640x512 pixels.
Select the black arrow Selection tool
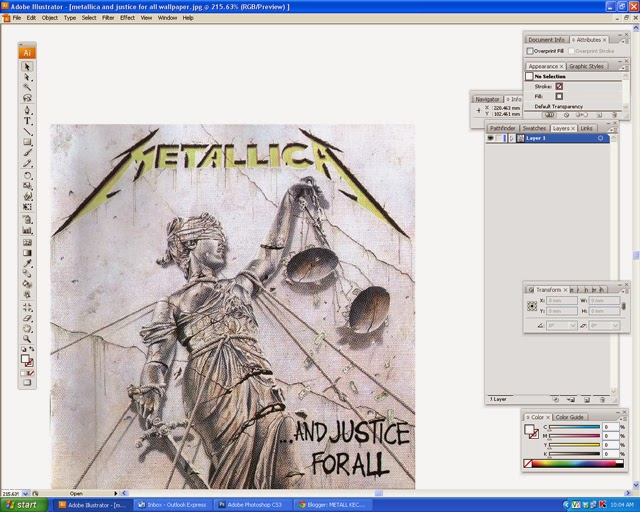click(x=27, y=66)
